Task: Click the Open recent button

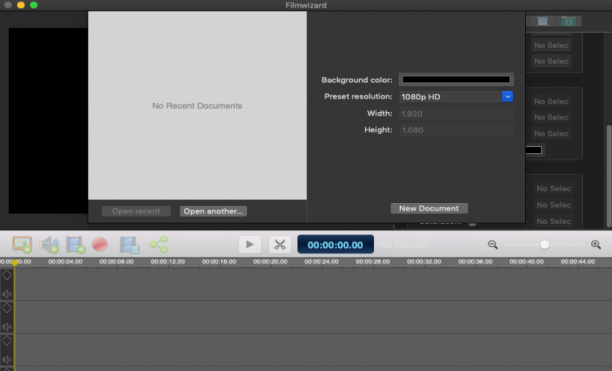Action: click(136, 211)
